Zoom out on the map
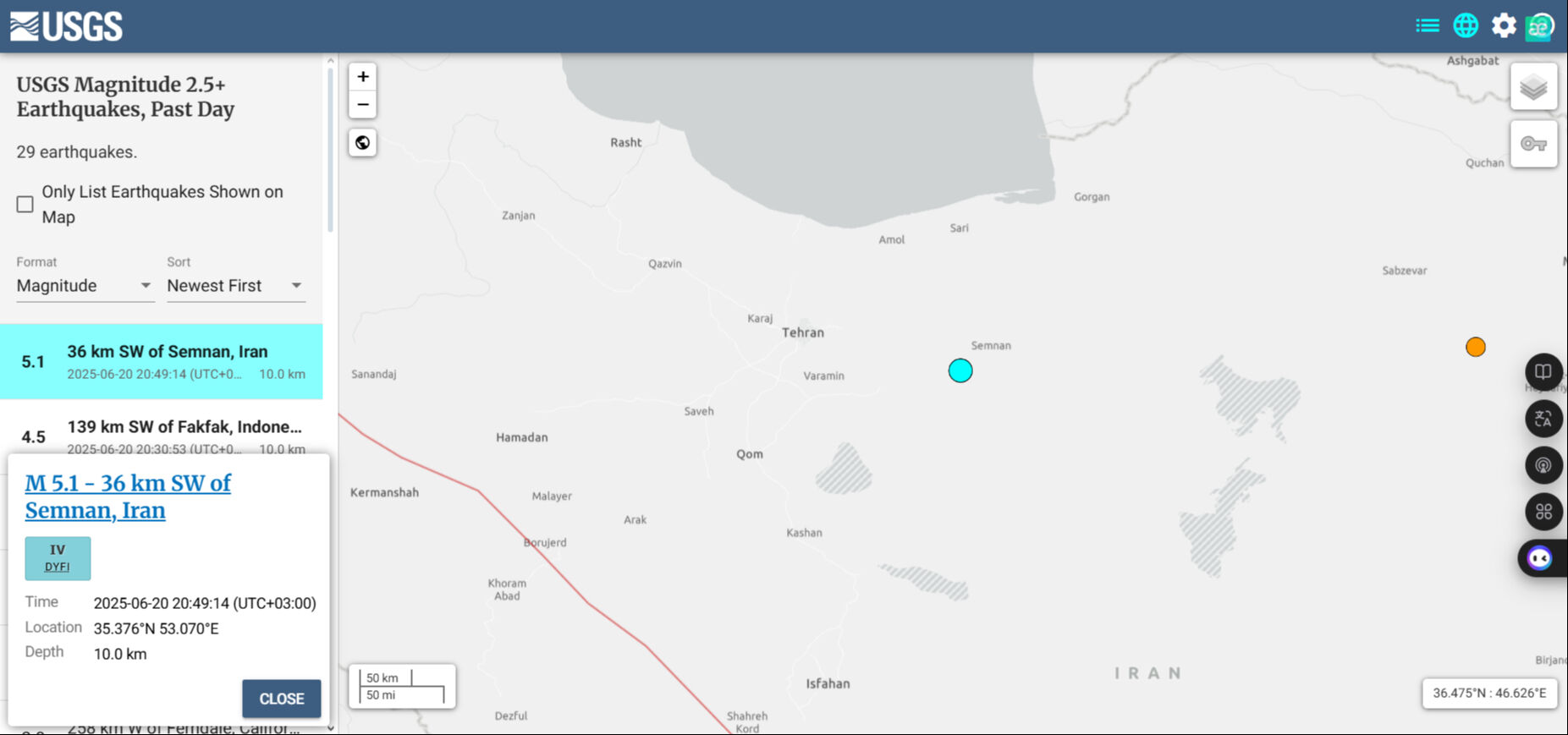Image resolution: width=1568 pixels, height=735 pixels. (363, 105)
